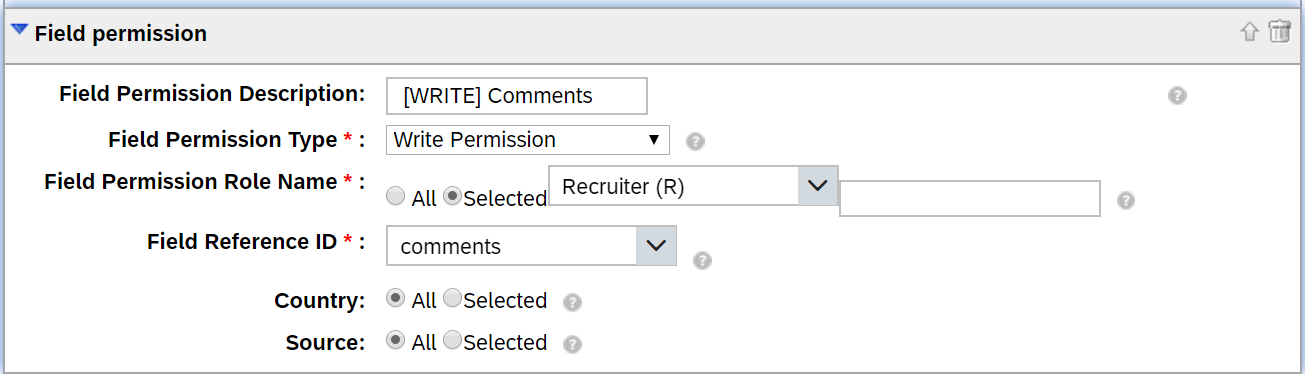Click the move-up arrow icon
Image resolution: width=1305 pixels, height=374 pixels.
click(x=1249, y=32)
